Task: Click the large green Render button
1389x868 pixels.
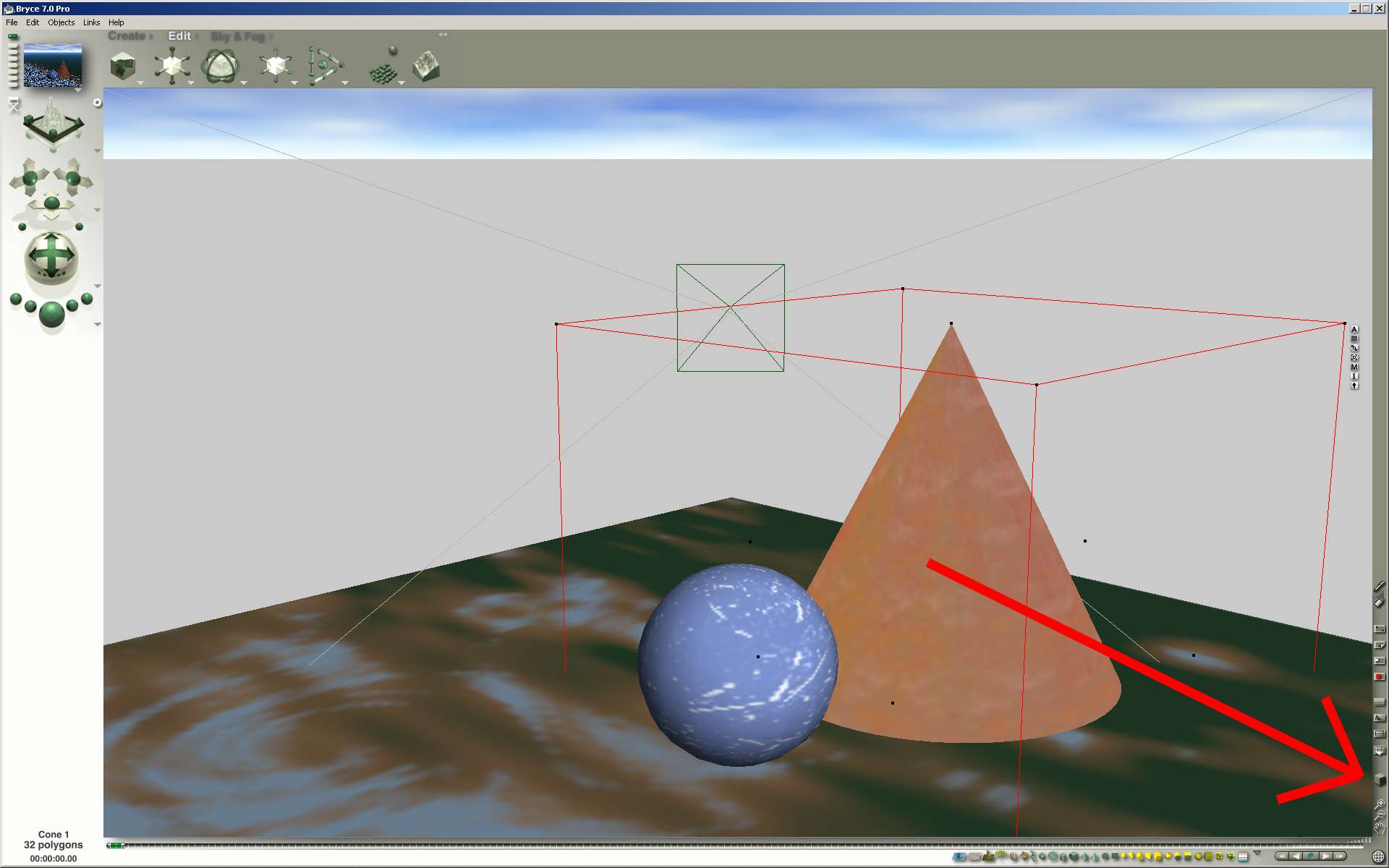Action: tap(51, 314)
